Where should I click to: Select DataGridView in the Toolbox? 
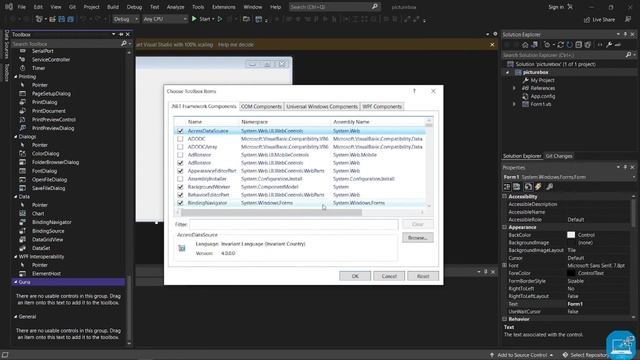(47, 240)
